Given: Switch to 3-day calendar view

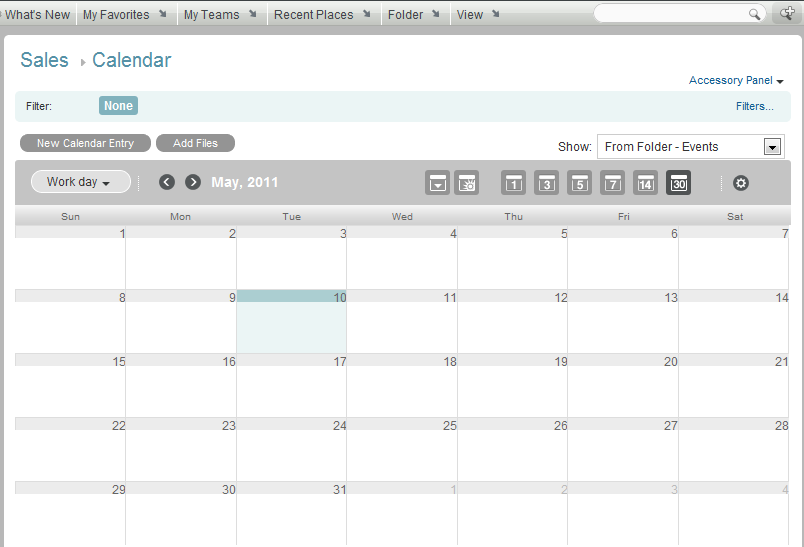Looking at the screenshot, I should [547, 183].
